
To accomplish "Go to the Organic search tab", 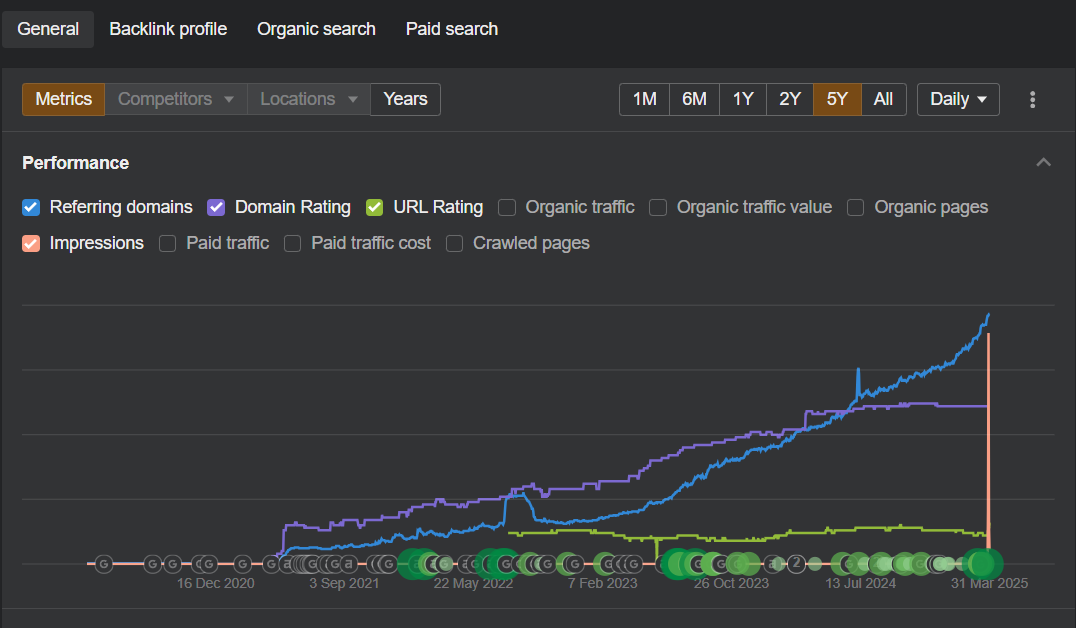I will click(316, 29).
